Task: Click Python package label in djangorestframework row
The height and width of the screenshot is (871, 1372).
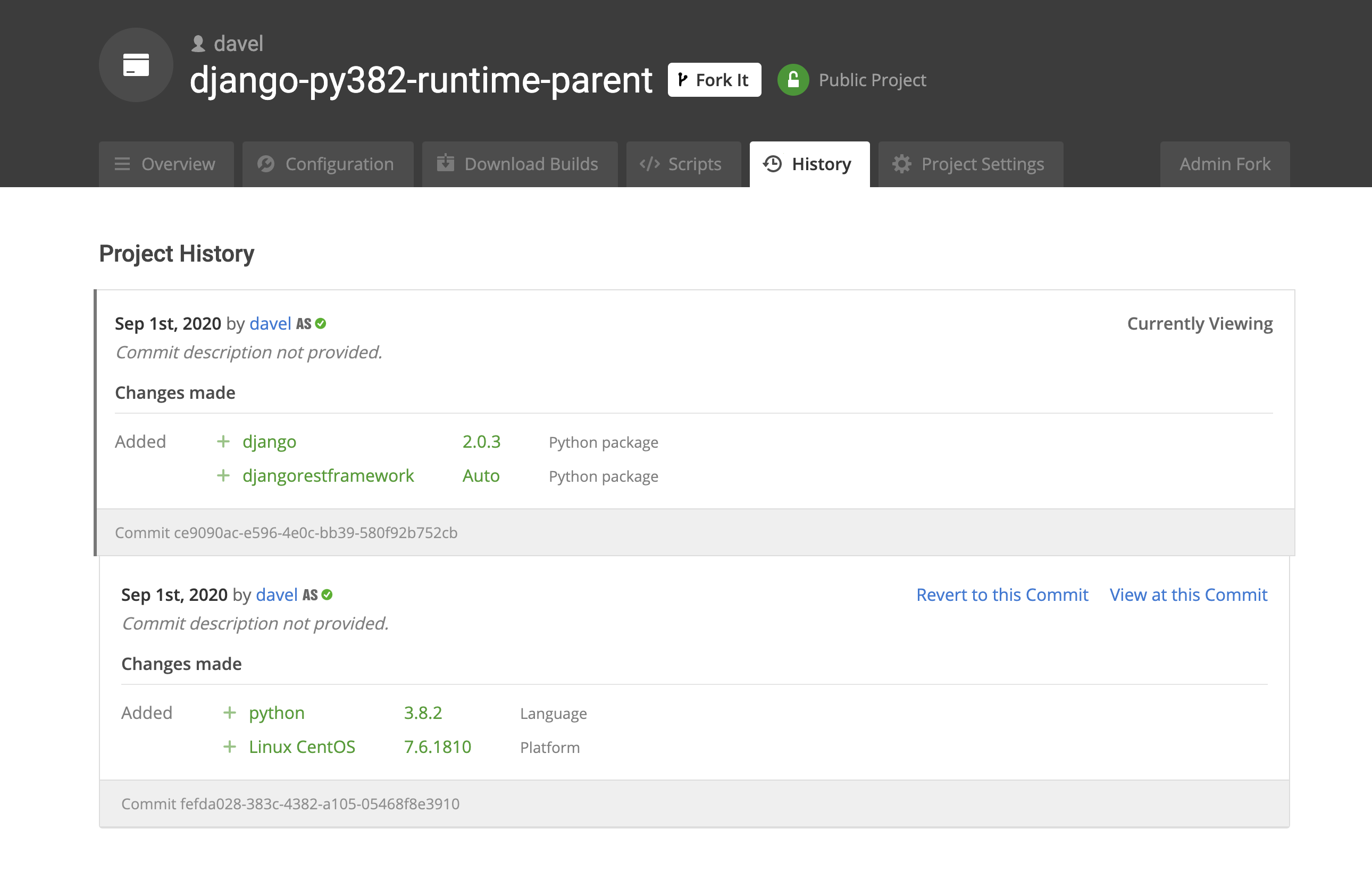Action: (x=604, y=477)
